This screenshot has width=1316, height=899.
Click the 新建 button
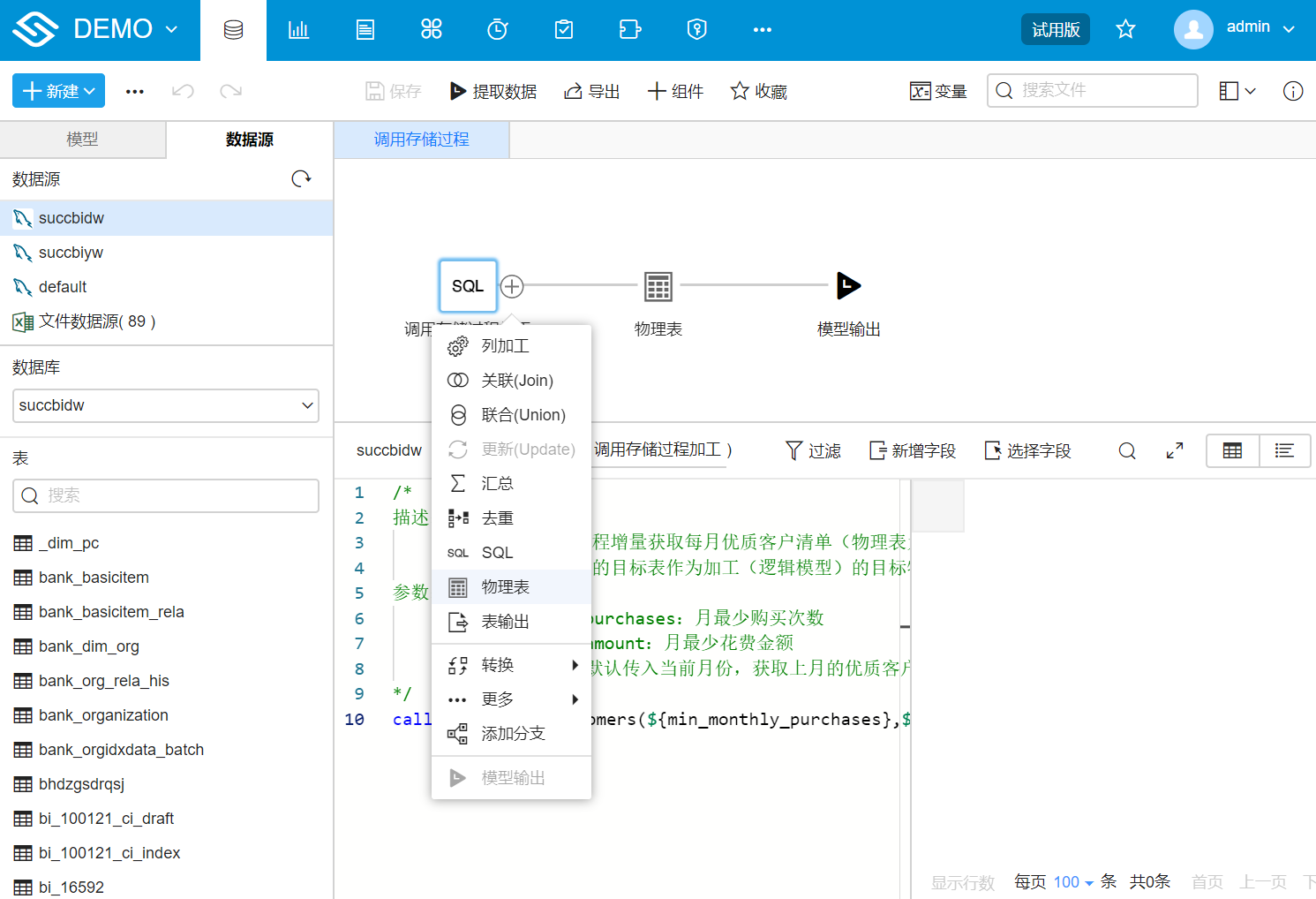click(58, 91)
